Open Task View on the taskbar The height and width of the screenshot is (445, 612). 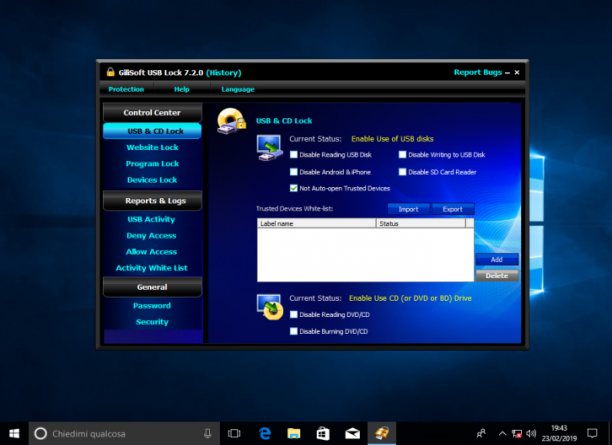tap(234, 433)
